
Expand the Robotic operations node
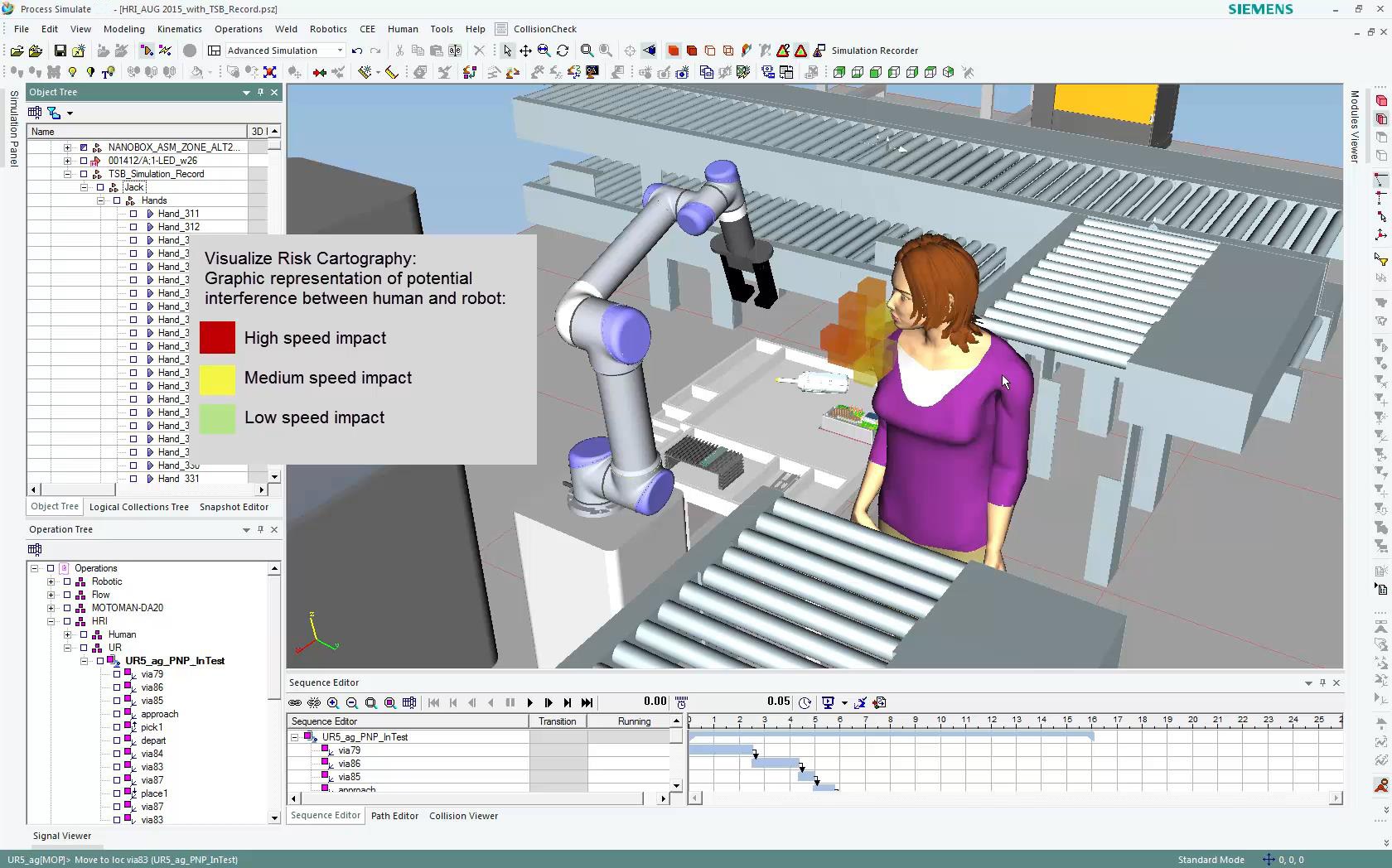tap(51, 581)
